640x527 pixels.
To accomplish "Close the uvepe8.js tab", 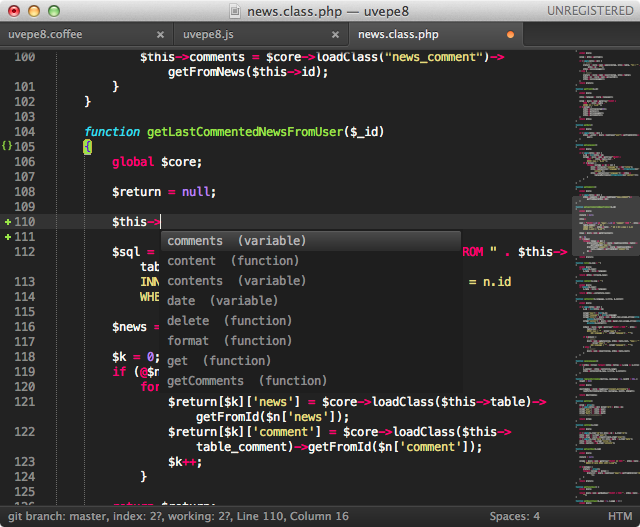I will (336, 35).
